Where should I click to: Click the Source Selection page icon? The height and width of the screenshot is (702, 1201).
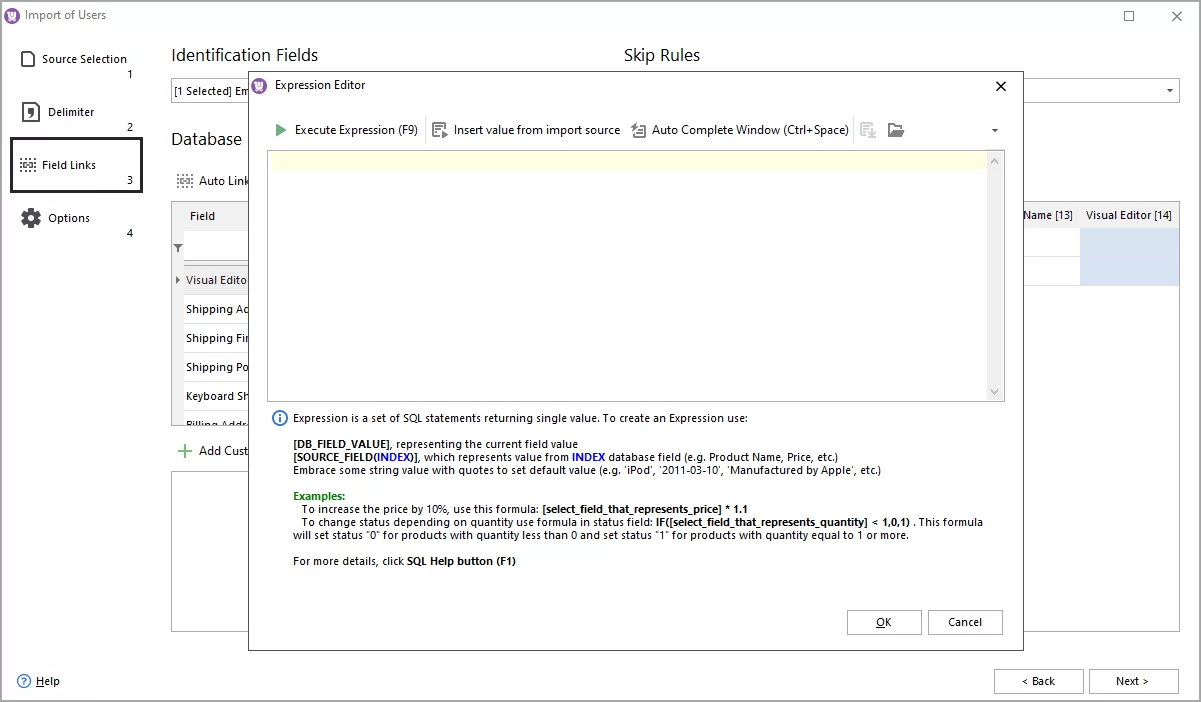tap(30, 59)
